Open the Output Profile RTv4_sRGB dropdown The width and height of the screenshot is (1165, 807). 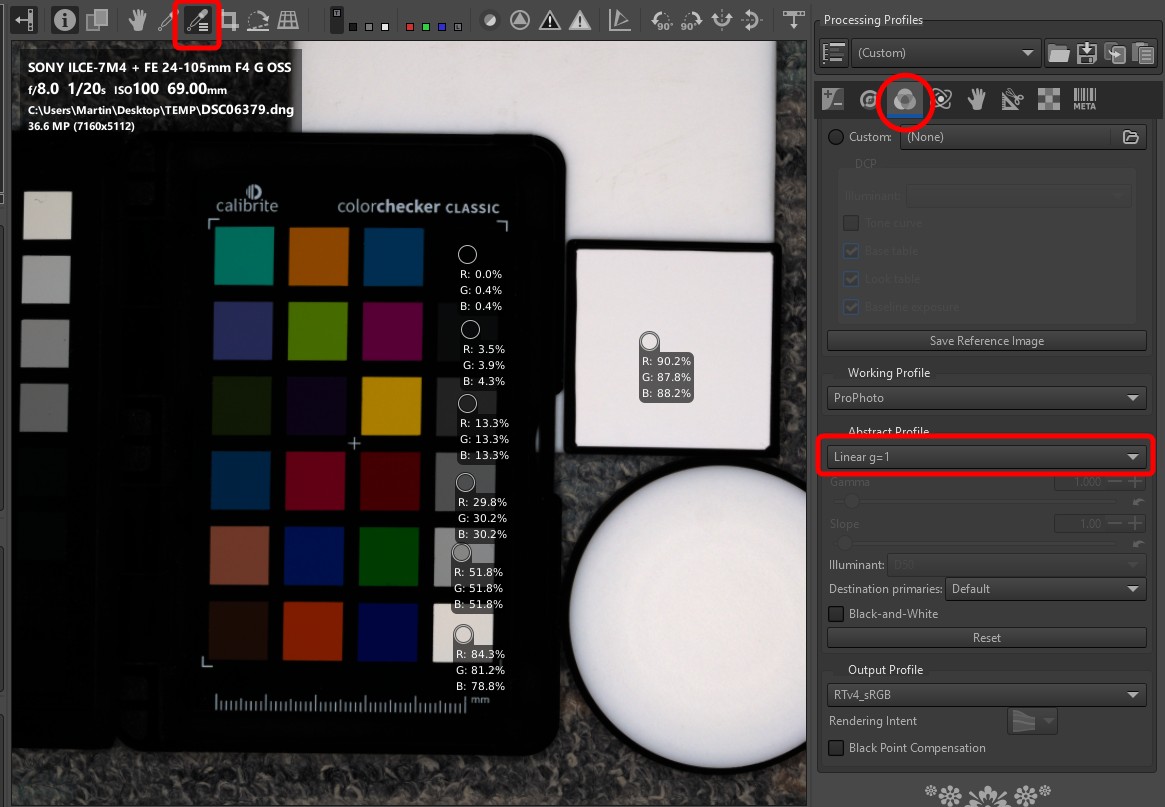pos(986,695)
